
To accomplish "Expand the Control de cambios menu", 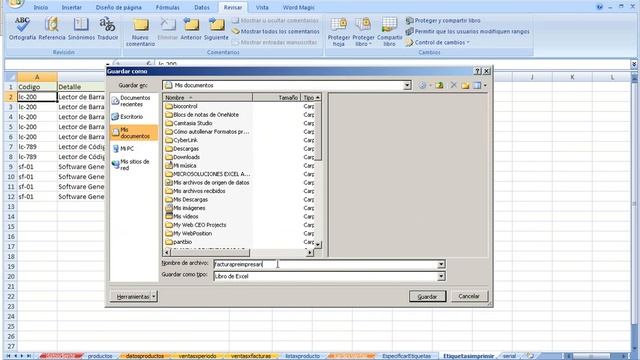I will (438, 42).
